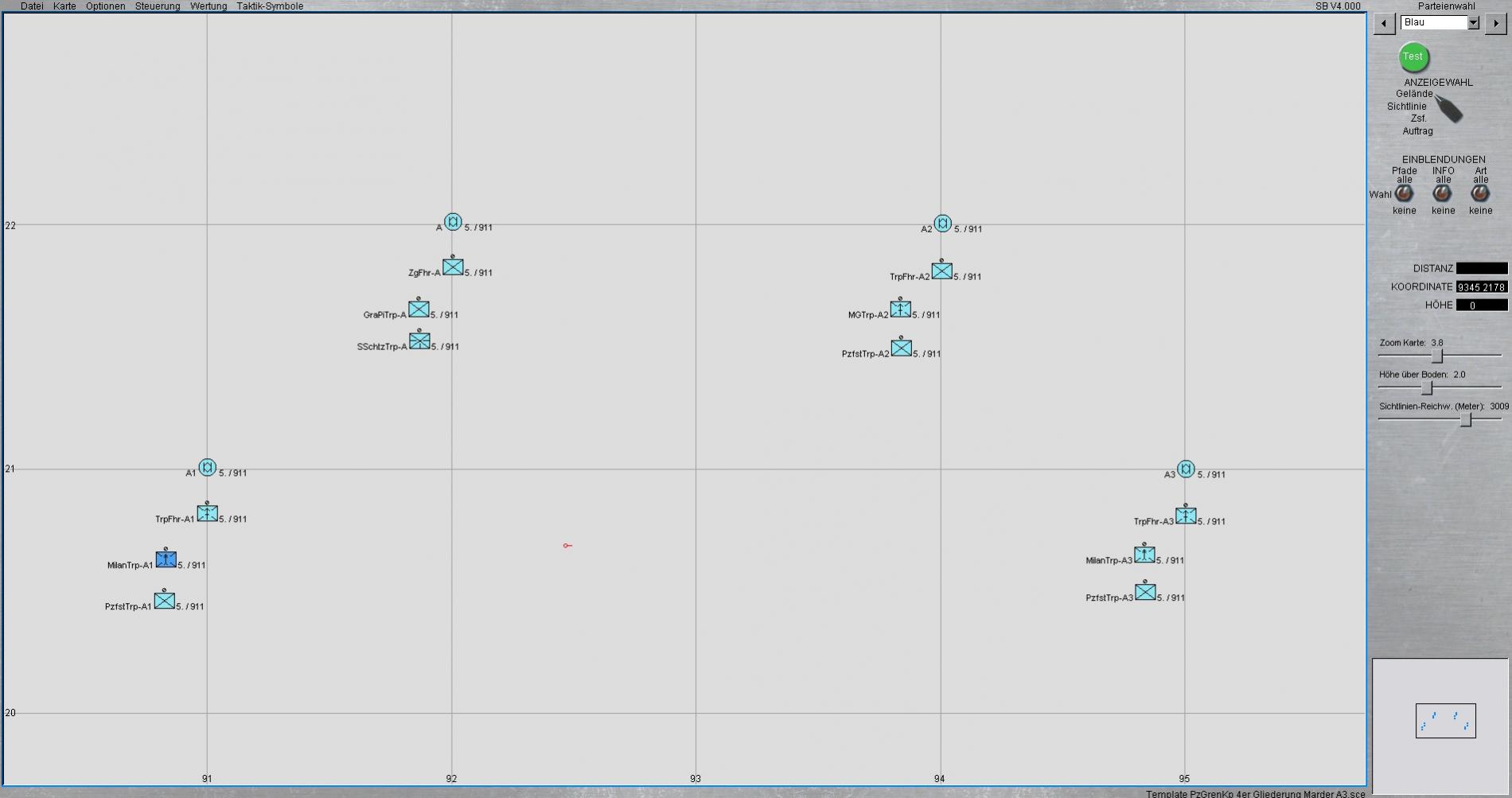Open the Taktik-Symbole menu
This screenshot has width=1512, height=798.
click(270, 6)
